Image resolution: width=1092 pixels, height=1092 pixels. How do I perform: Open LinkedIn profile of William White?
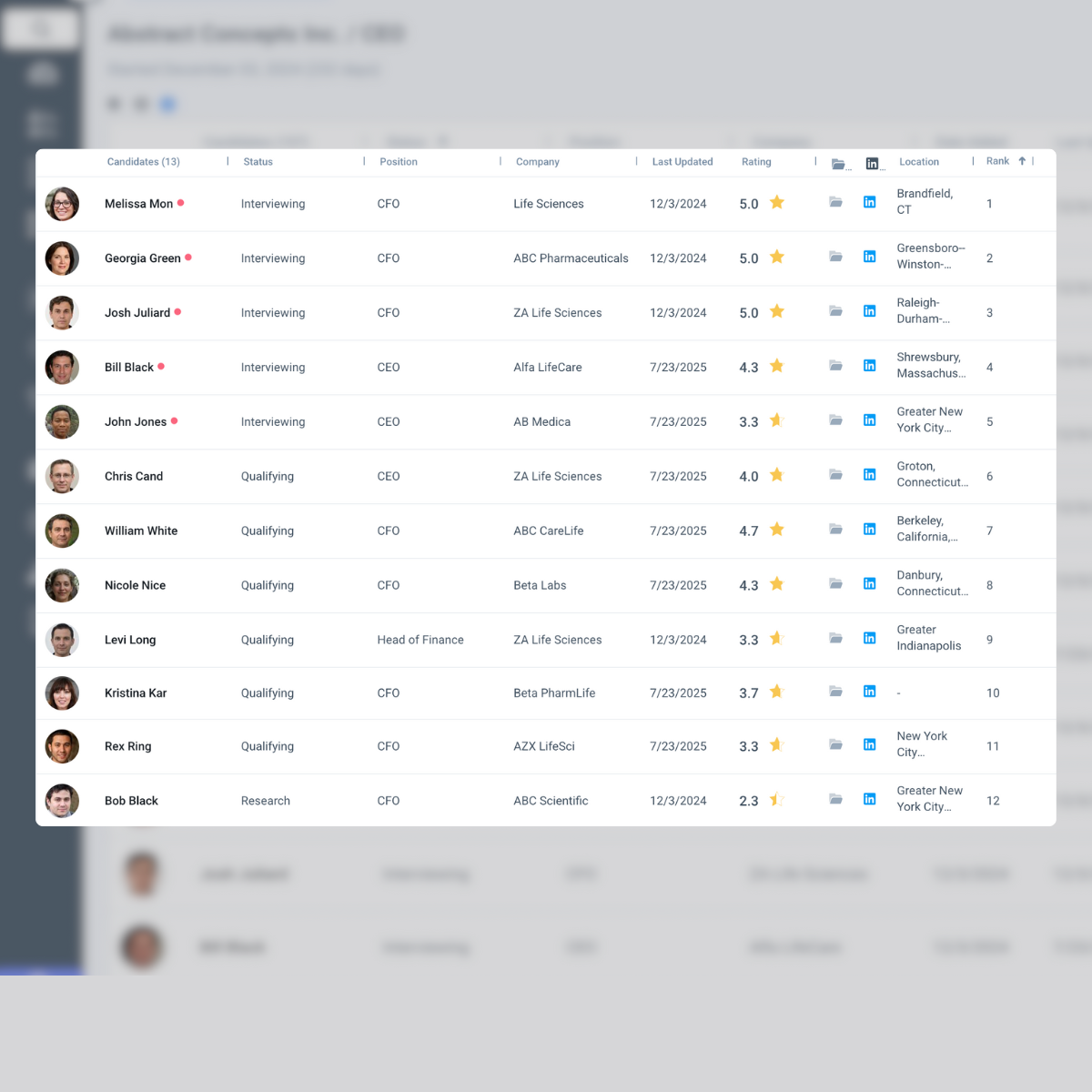point(870,530)
